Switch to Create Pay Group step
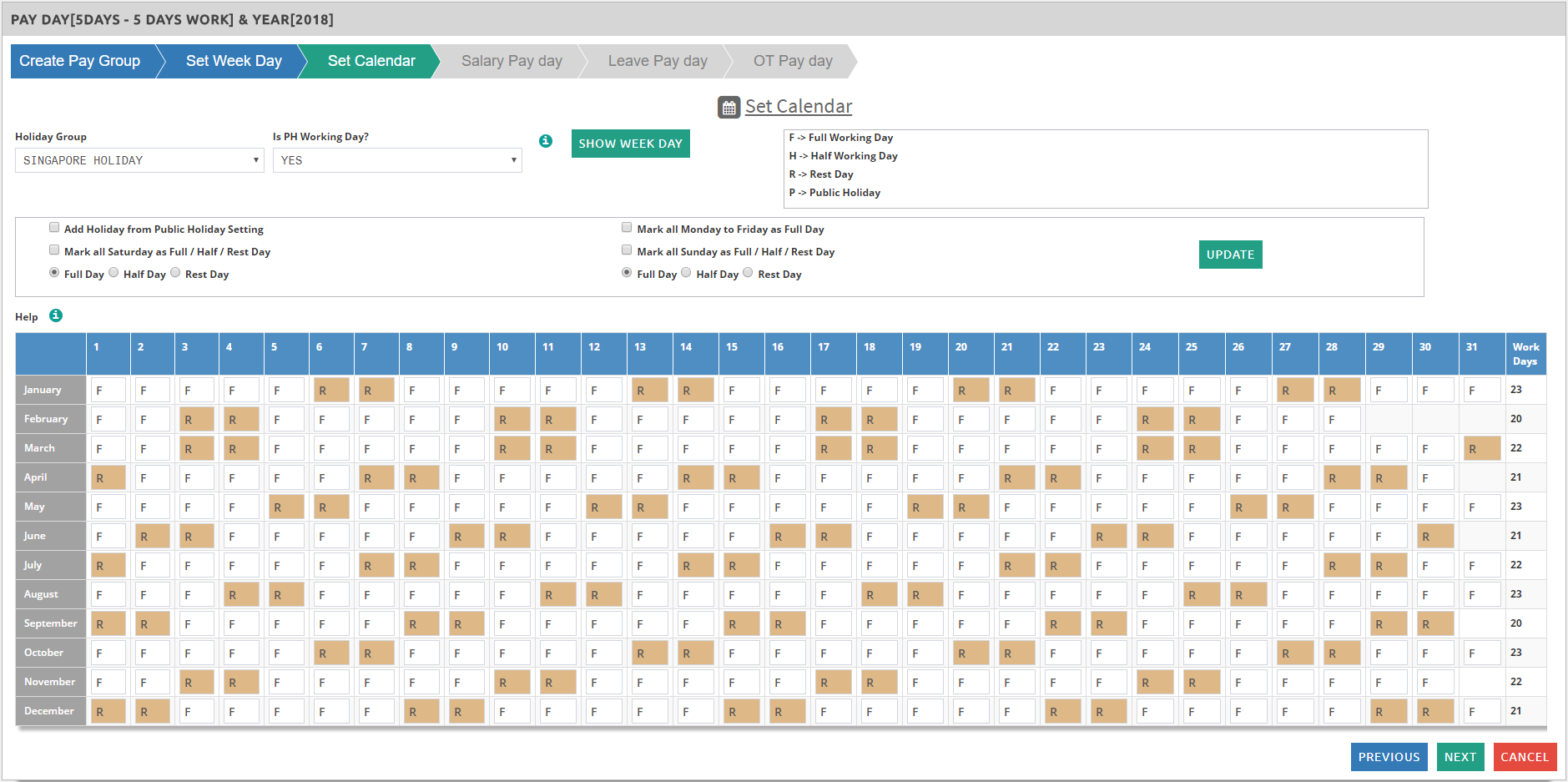The width and height of the screenshot is (1568, 782). (x=80, y=61)
